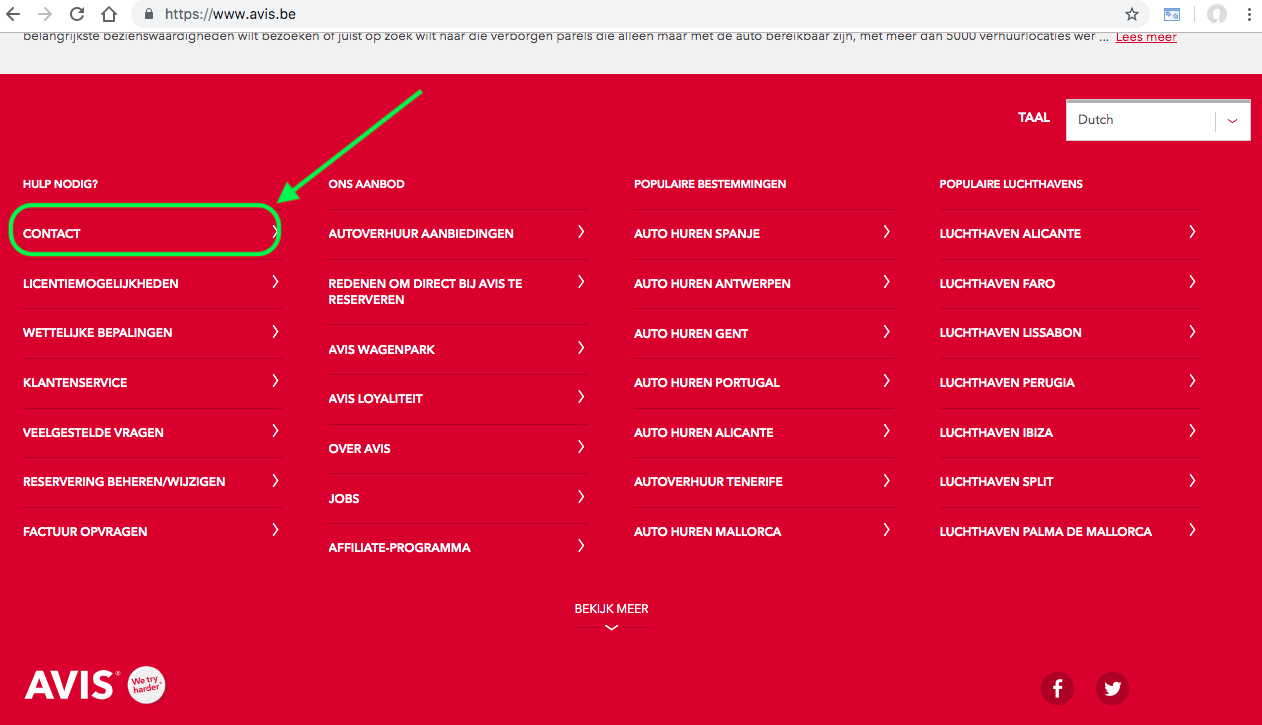Open Luchthaven Palma de Mallorca link
This screenshot has width=1262, height=725.
[1046, 531]
